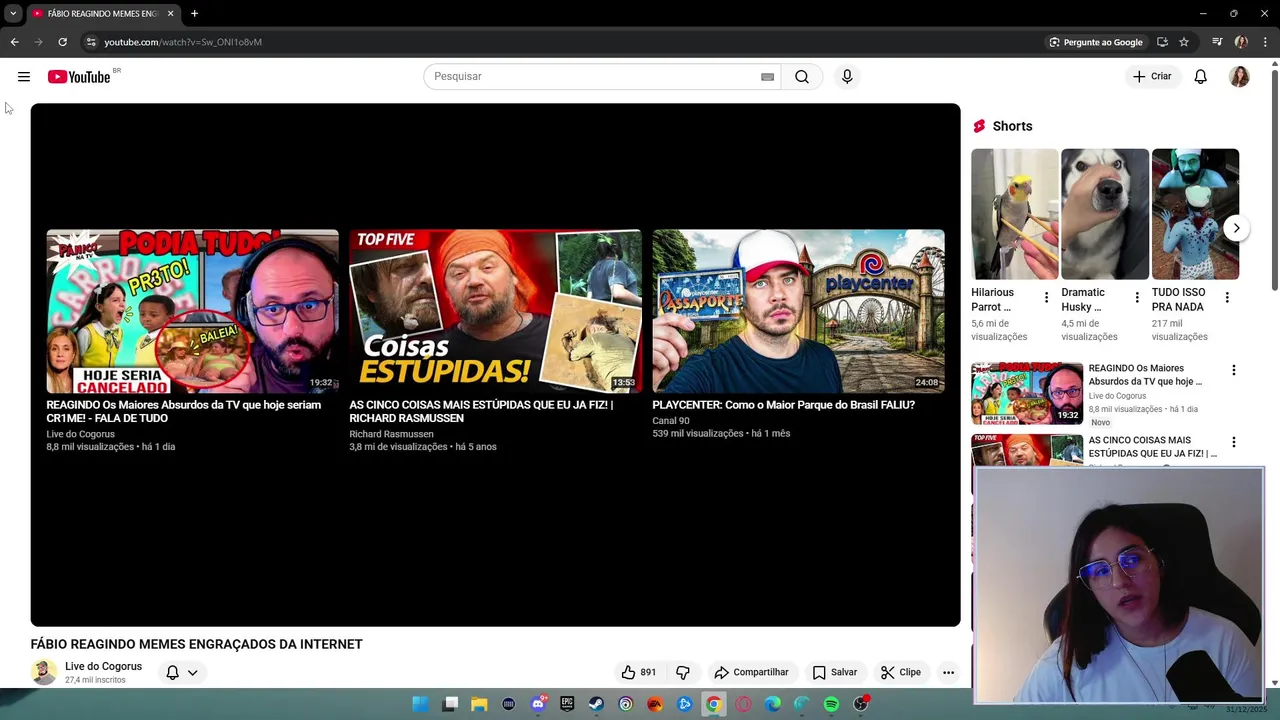Open the YouTube guide hamburger menu
This screenshot has height=720, width=1280.
24,77
